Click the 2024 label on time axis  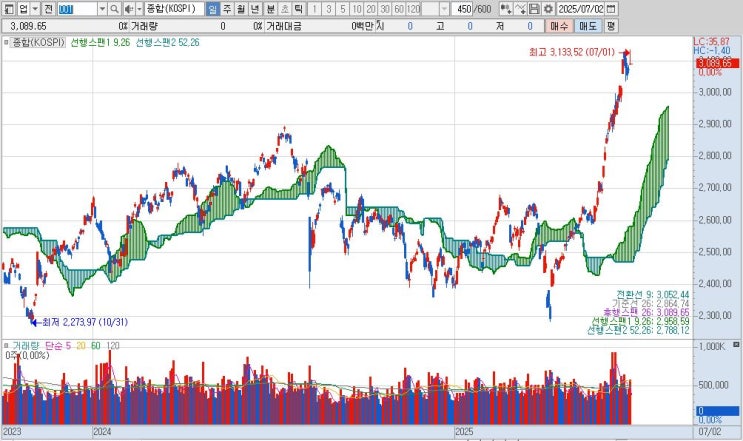pos(102,432)
